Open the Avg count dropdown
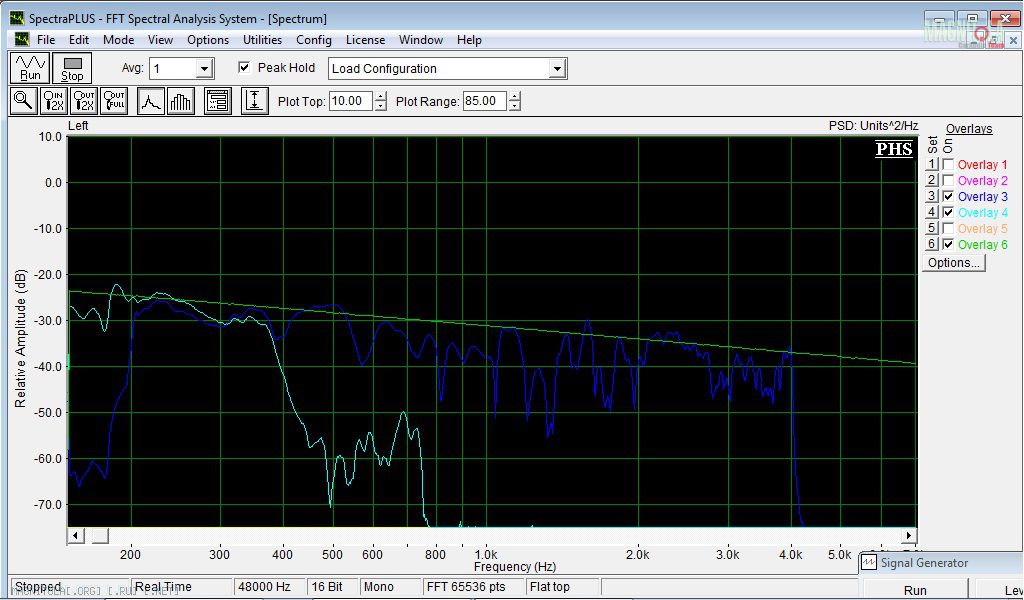Image resolution: width=1024 pixels, height=600 pixels. 204,69
